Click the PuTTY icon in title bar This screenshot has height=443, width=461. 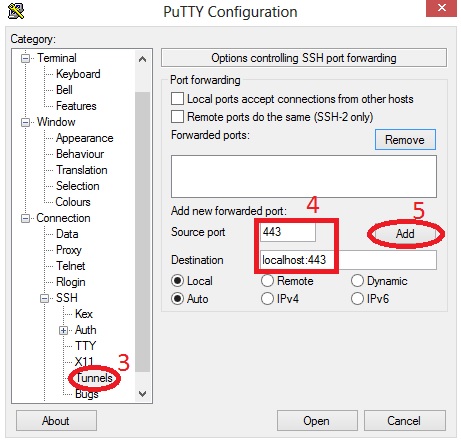click(16, 11)
